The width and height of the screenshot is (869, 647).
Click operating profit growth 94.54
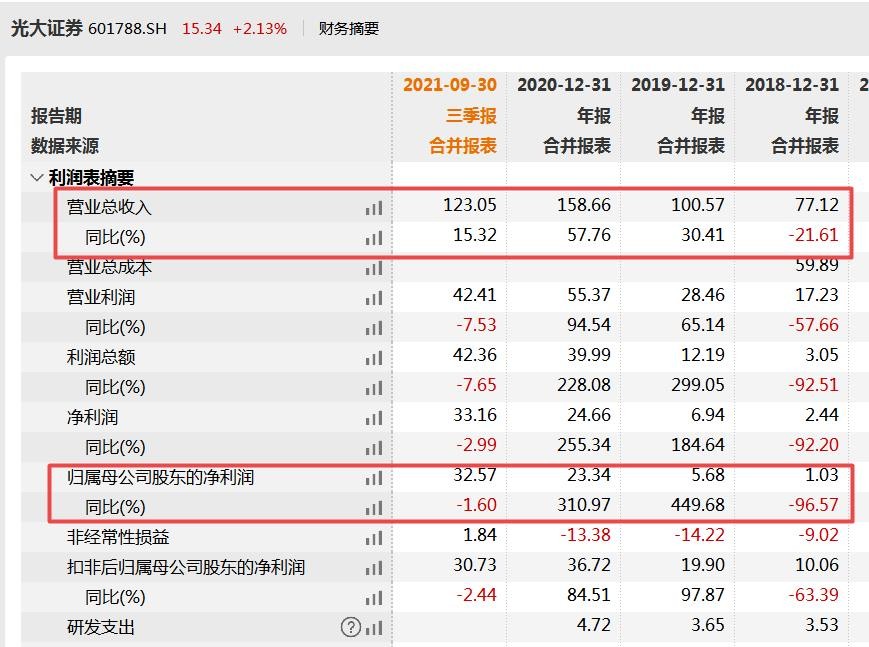click(589, 324)
